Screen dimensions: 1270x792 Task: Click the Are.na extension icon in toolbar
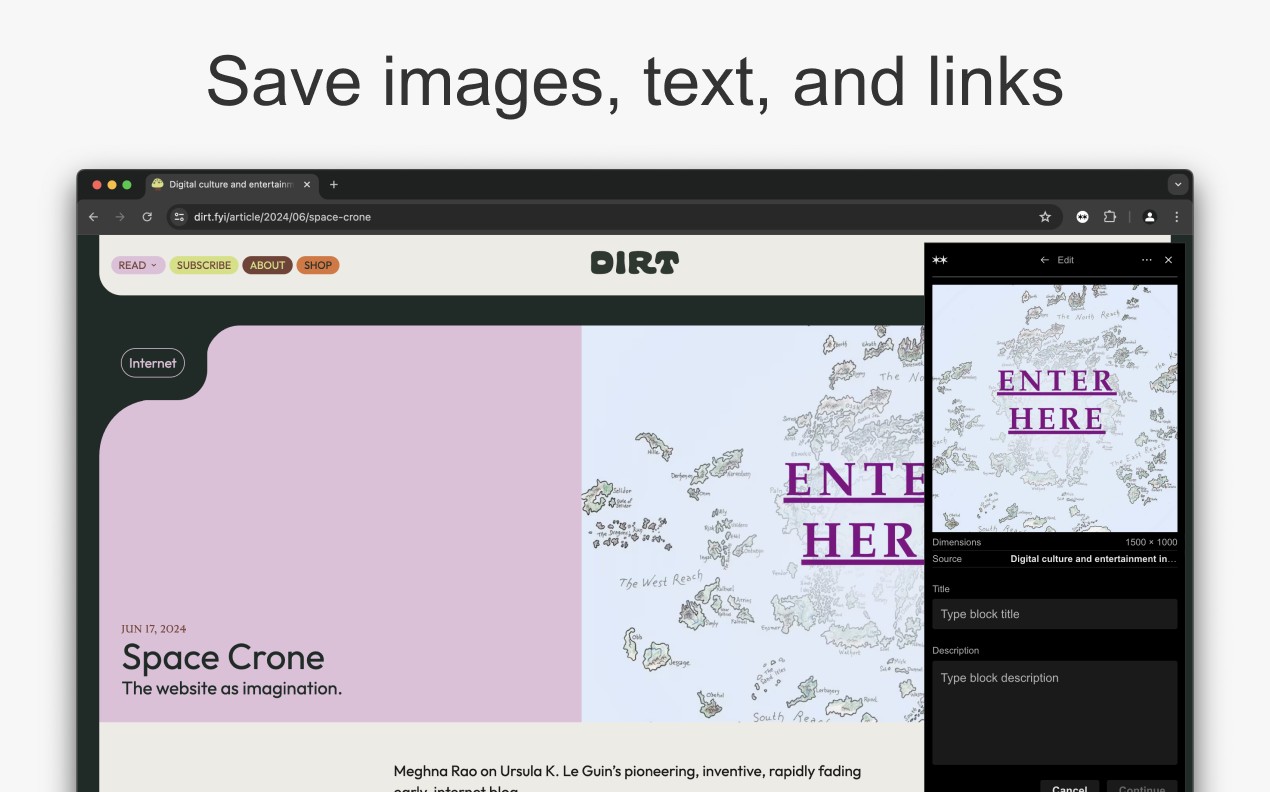(1082, 217)
